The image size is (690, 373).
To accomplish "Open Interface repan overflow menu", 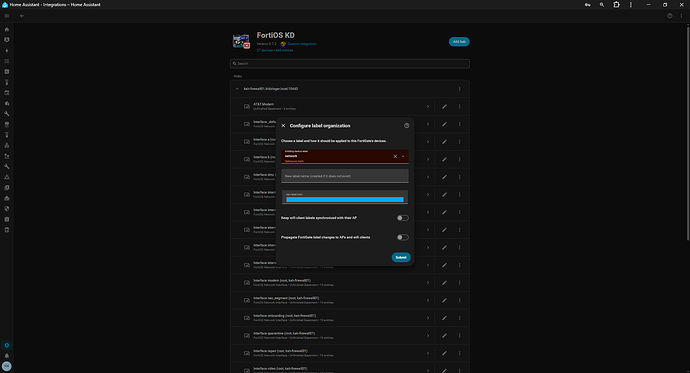I will [459, 353].
